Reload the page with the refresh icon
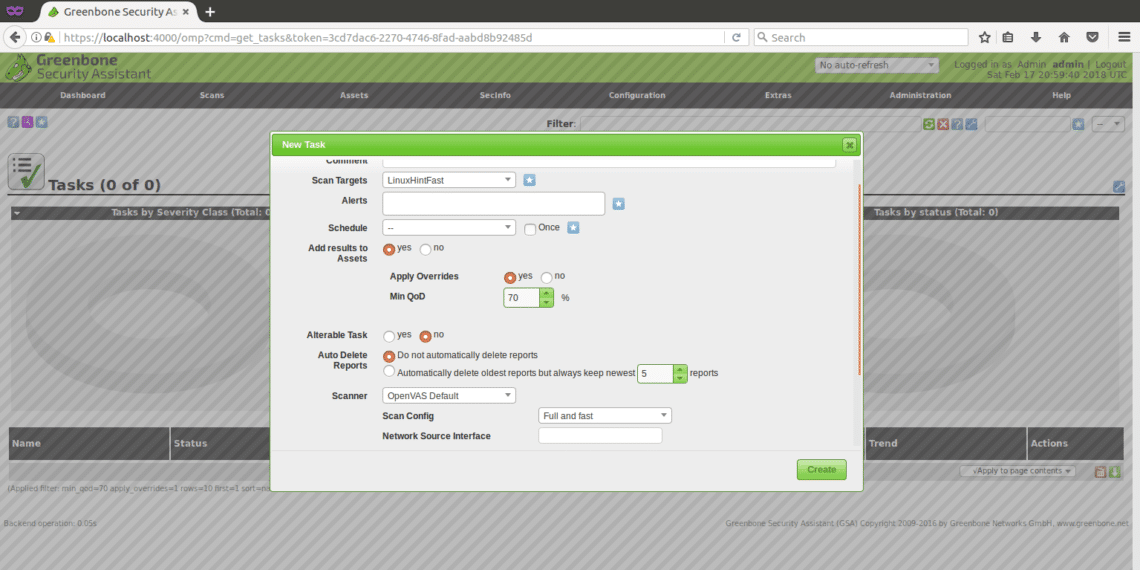Viewport: 1140px width, 570px height. point(736,37)
